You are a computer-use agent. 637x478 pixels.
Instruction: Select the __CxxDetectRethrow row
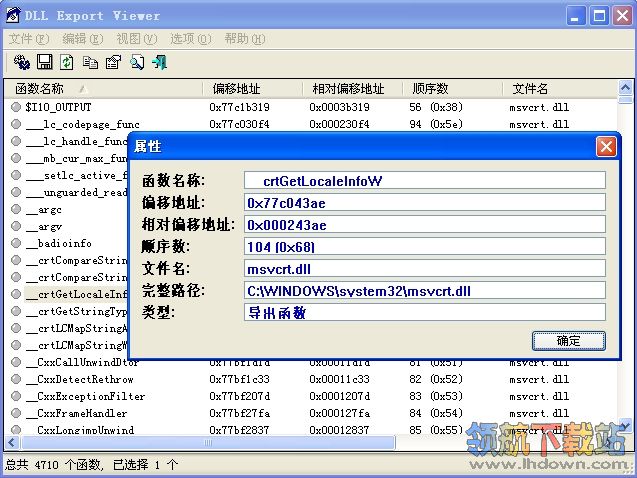pos(311,379)
